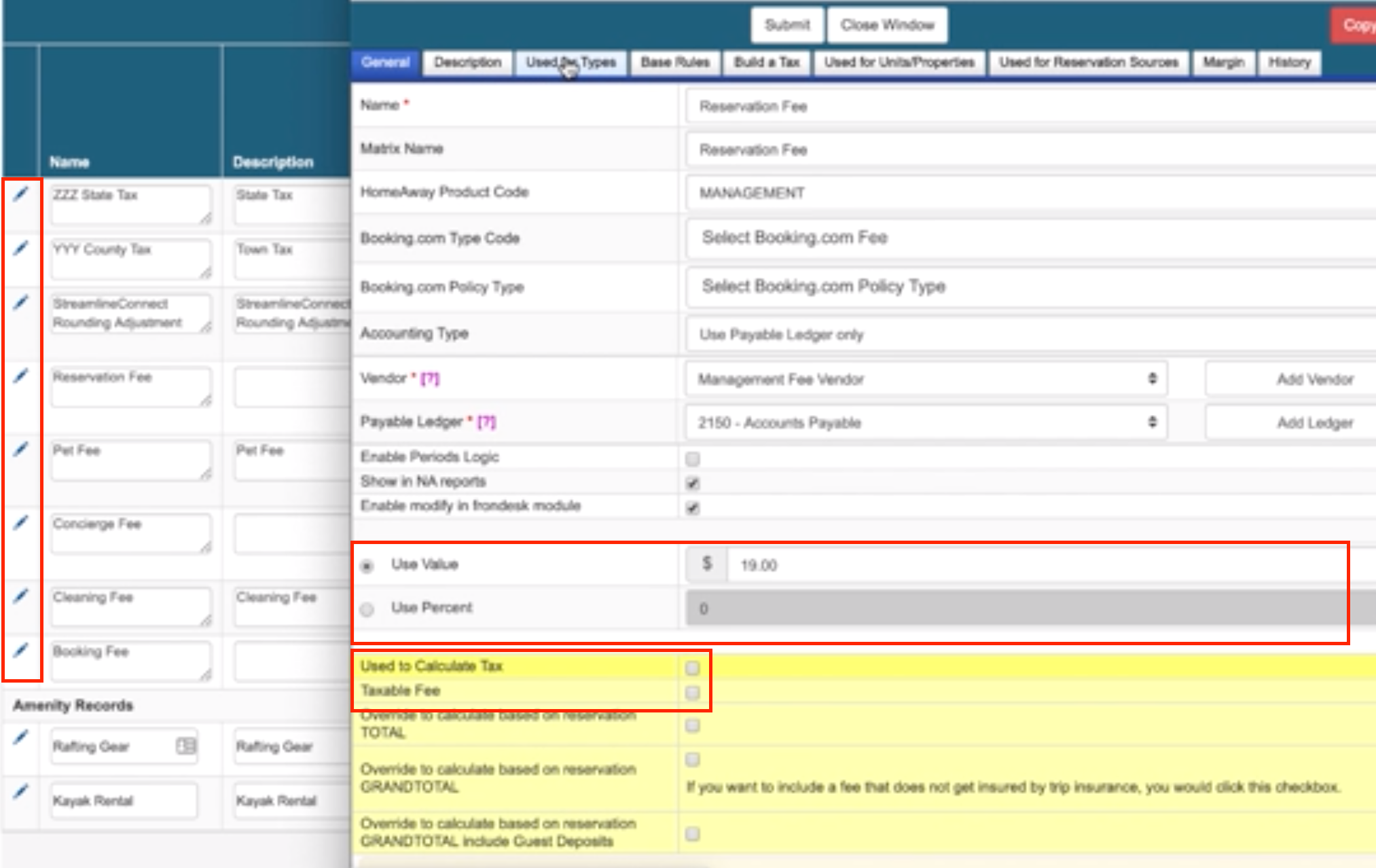1376x868 pixels.
Task: Open Booking Fee with pencil icon
Action: (21, 651)
